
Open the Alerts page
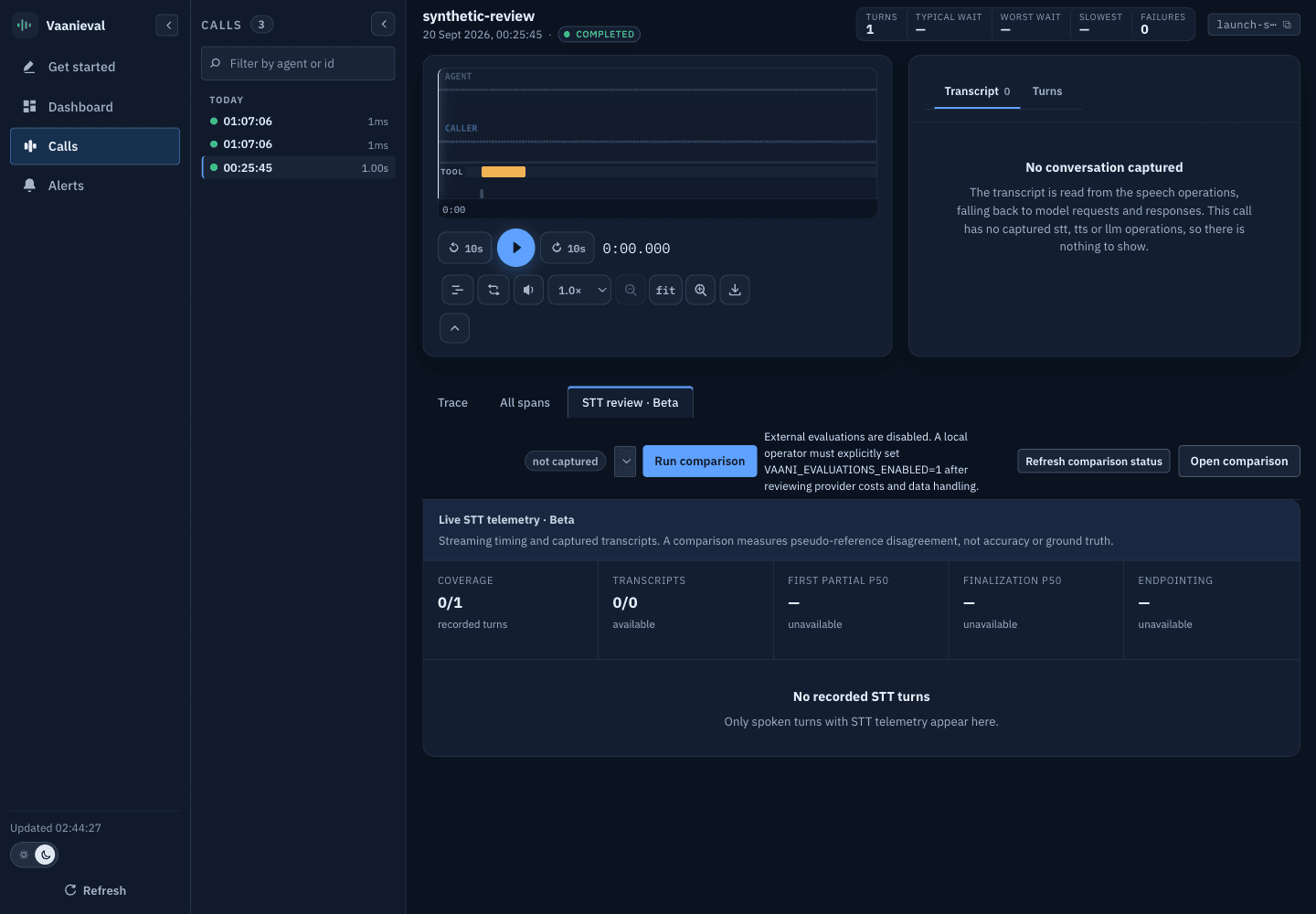pos(95,186)
